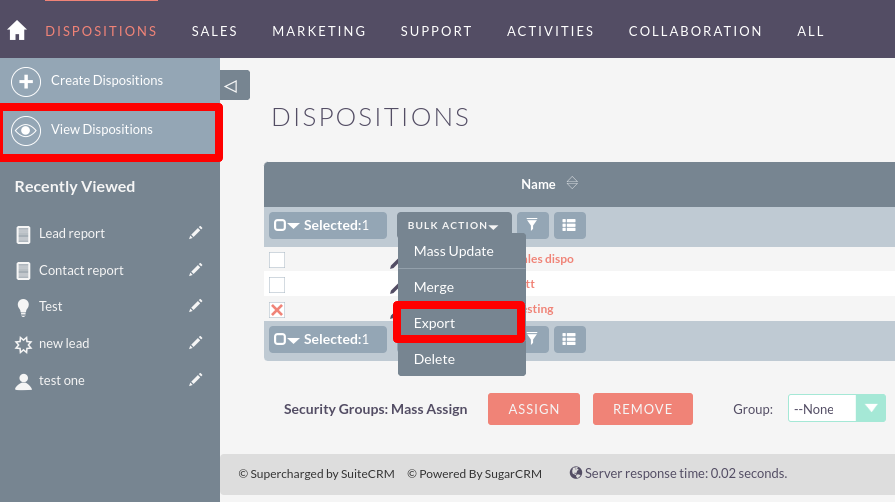This screenshot has width=895, height=502.
Task: Open the sales dispo record link
Action: coord(549,259)
